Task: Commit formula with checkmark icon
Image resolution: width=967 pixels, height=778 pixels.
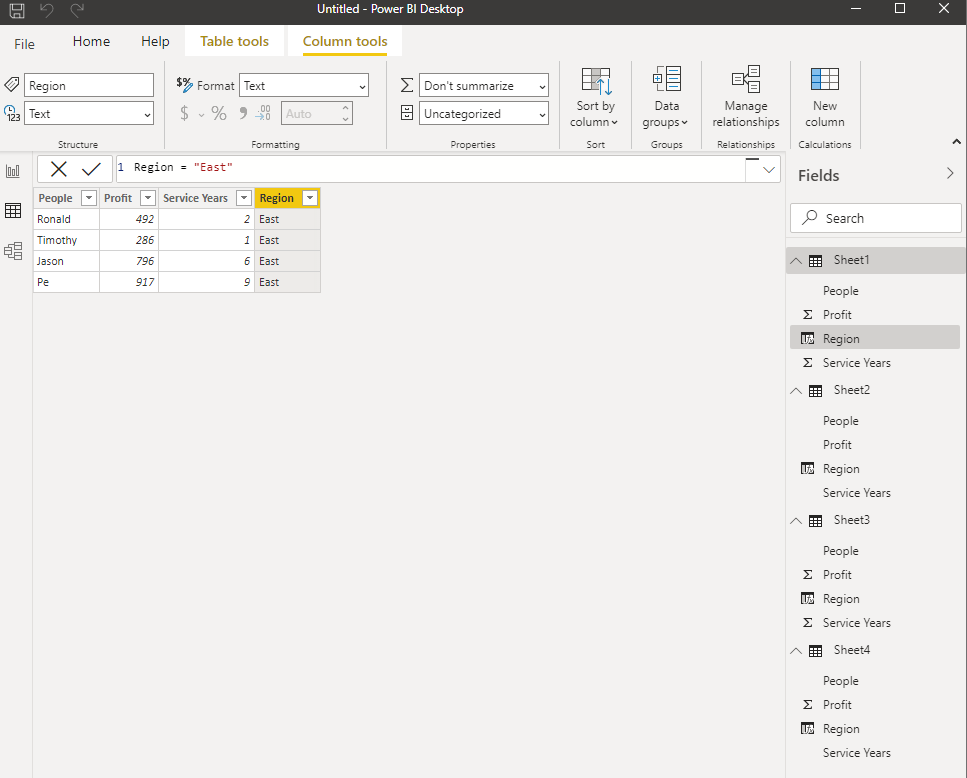Action: pos(91,168)
